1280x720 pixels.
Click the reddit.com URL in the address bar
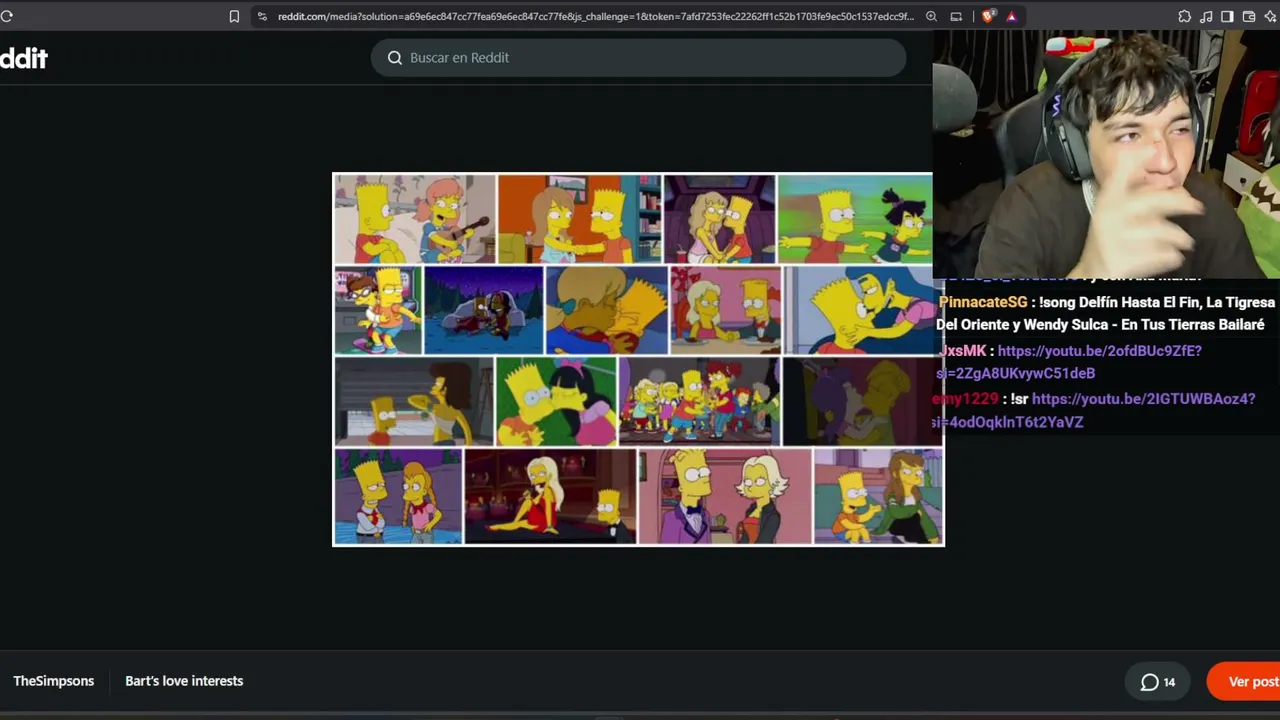click(x=595, y=16)
